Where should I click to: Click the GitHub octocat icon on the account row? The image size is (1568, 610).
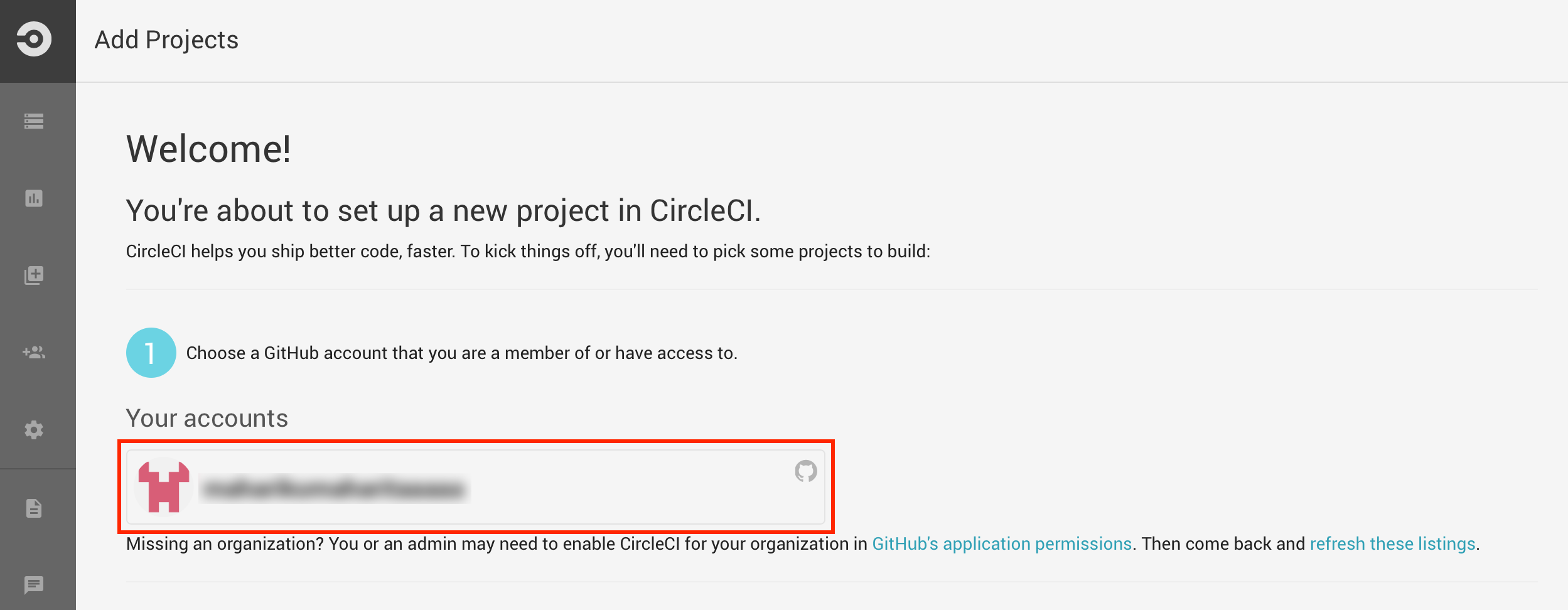tap(805, 470)
